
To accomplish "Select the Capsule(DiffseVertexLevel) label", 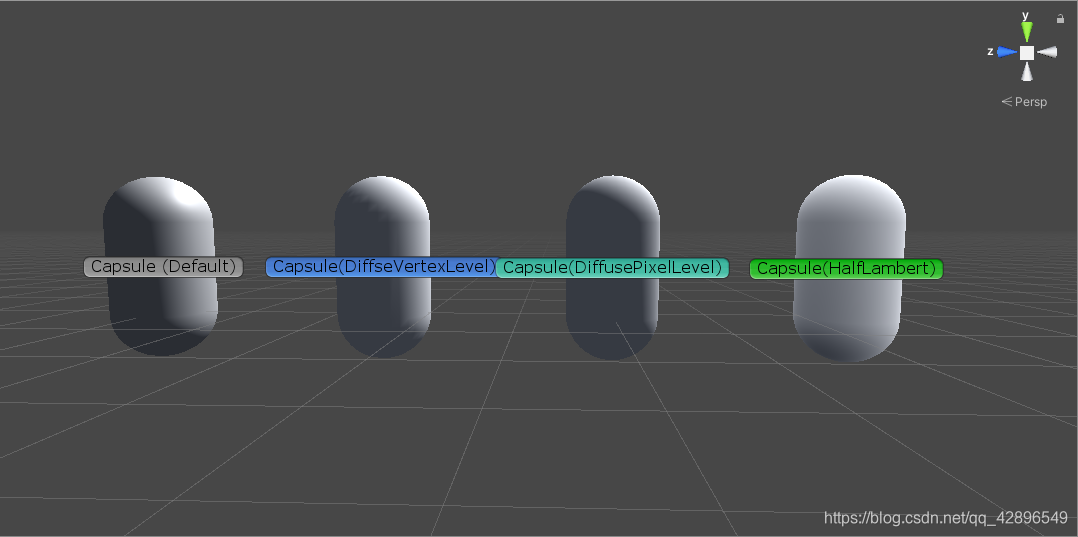I will (382, 267).
